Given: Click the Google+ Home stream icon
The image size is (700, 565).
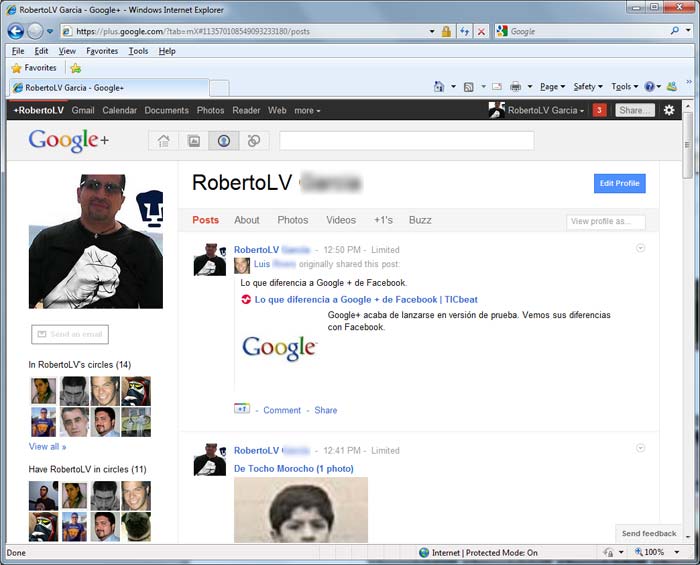Looking at the screenshot, I should (163, 141).
